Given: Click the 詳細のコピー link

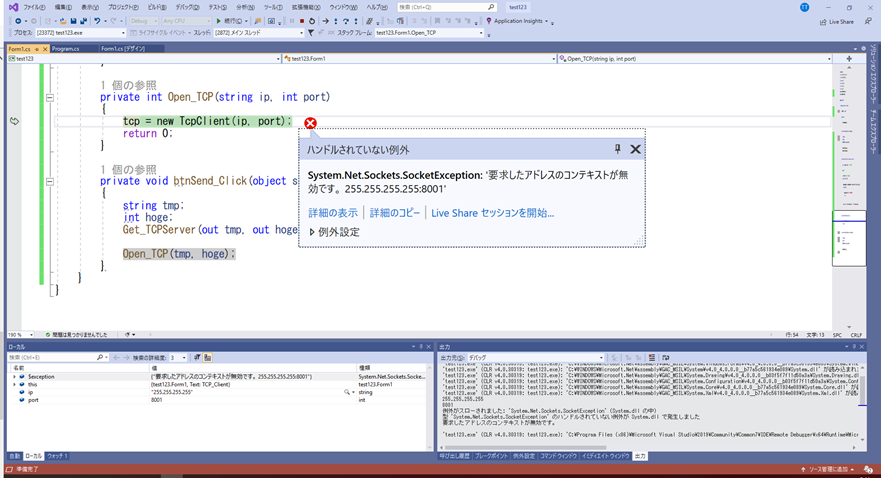Looking at the screenshot, I should pos(394,213).
